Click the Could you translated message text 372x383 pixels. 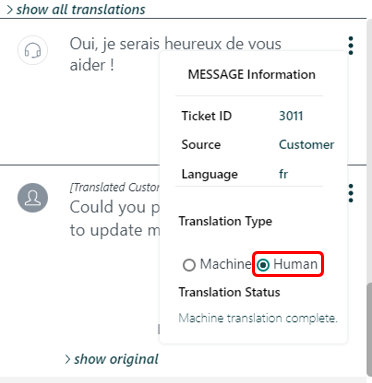[115, 219]
